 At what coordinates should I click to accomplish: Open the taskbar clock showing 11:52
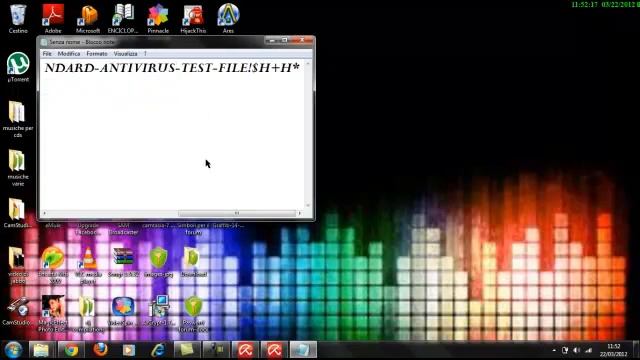tap(613, 350)
